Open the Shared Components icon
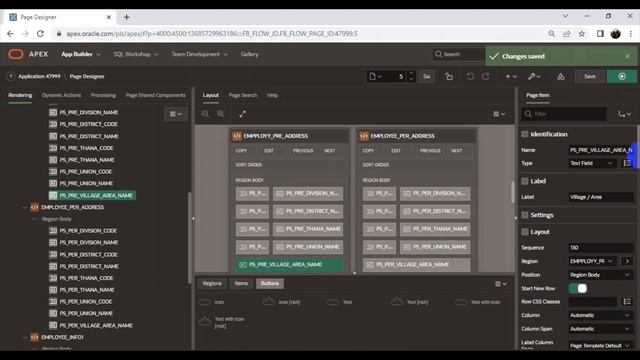The image size is (640, 360). click(x=561, y=76)
